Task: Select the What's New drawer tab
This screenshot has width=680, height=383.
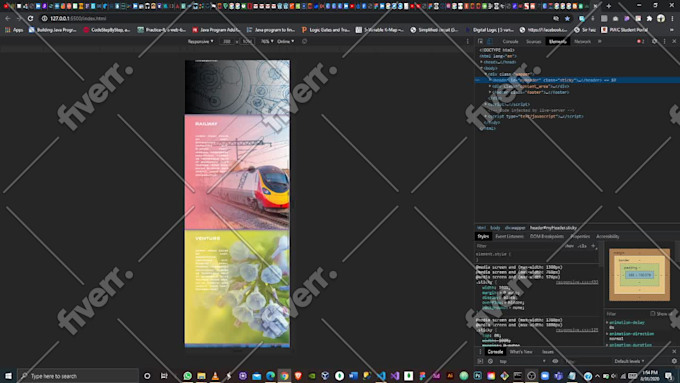Action: [521, 352]
